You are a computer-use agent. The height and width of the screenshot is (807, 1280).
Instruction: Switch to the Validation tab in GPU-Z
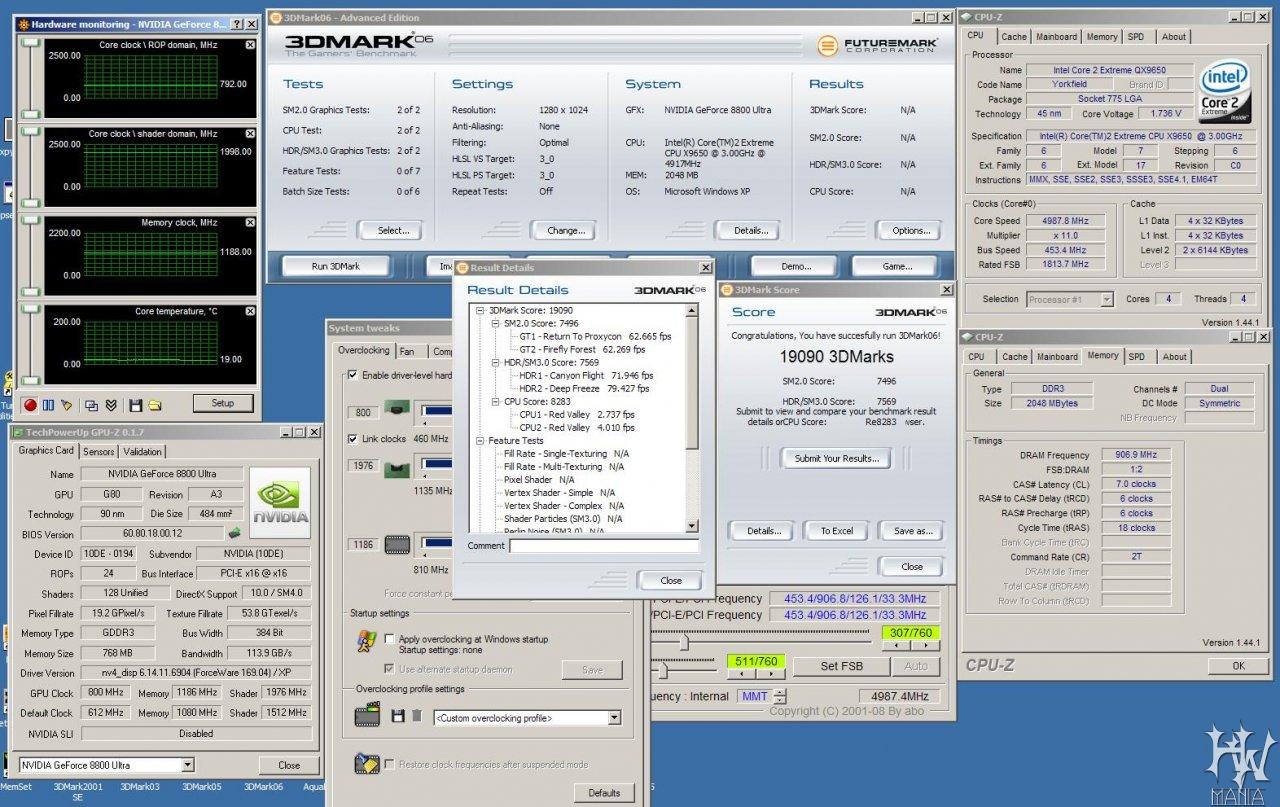click(x=142, y=451)
